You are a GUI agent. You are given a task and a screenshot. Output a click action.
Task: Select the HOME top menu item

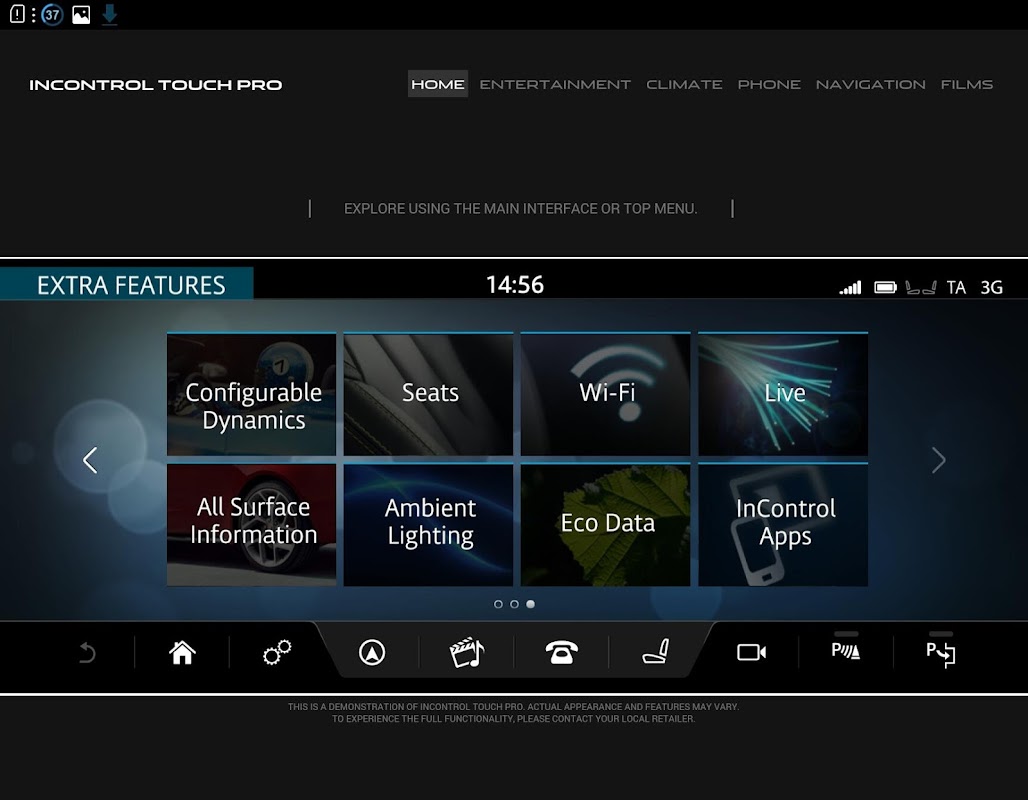(438, 84)
